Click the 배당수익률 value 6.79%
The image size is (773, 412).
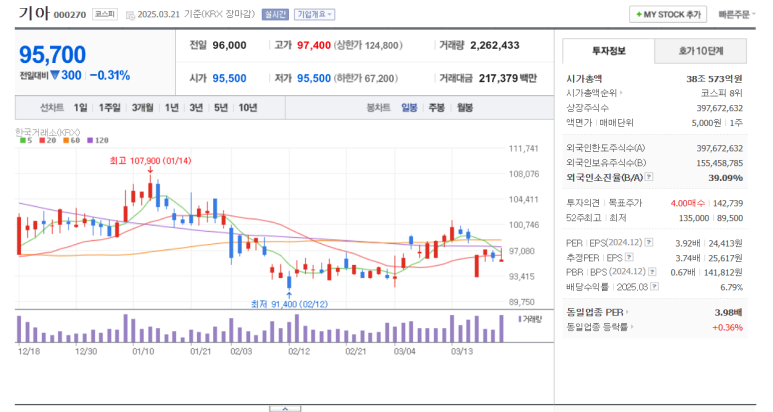732,287
